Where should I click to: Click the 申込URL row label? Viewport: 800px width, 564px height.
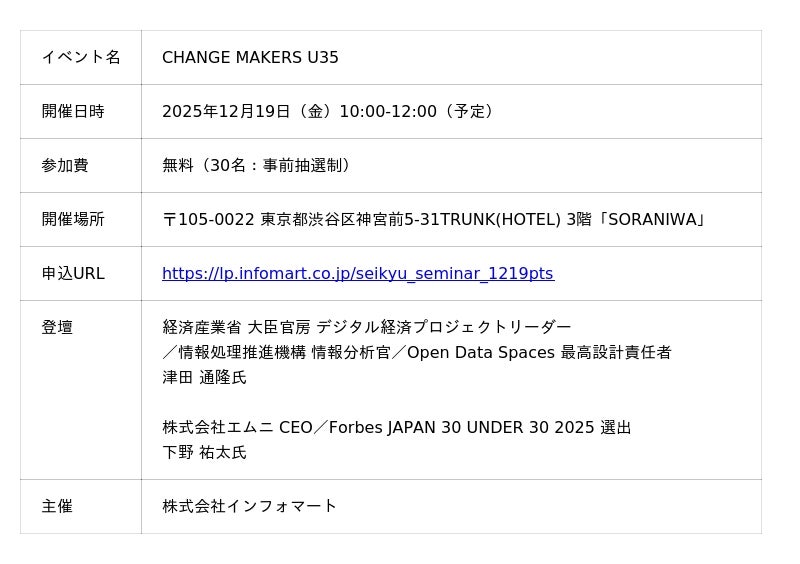[x=73, y=274]
